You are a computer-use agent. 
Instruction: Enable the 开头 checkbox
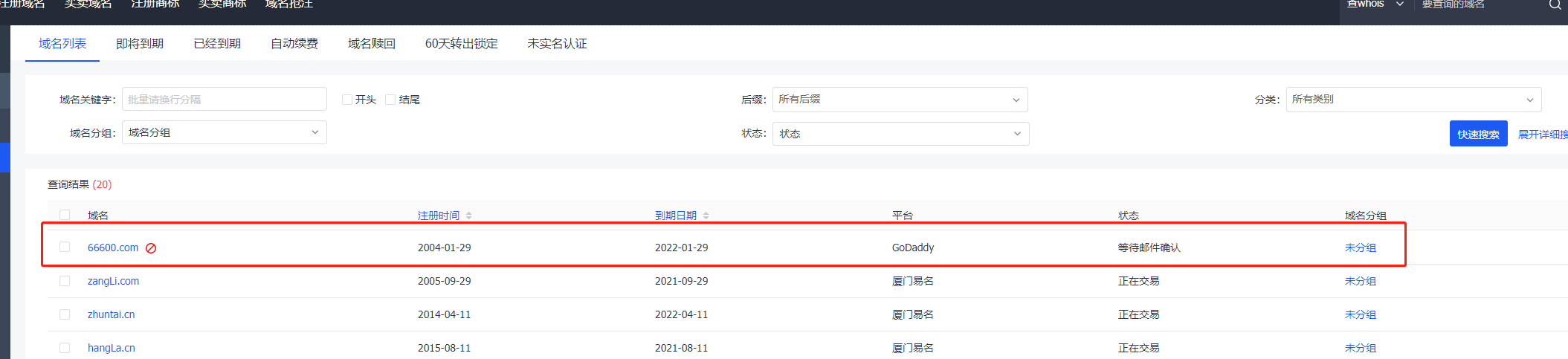[x=347, y=100]
